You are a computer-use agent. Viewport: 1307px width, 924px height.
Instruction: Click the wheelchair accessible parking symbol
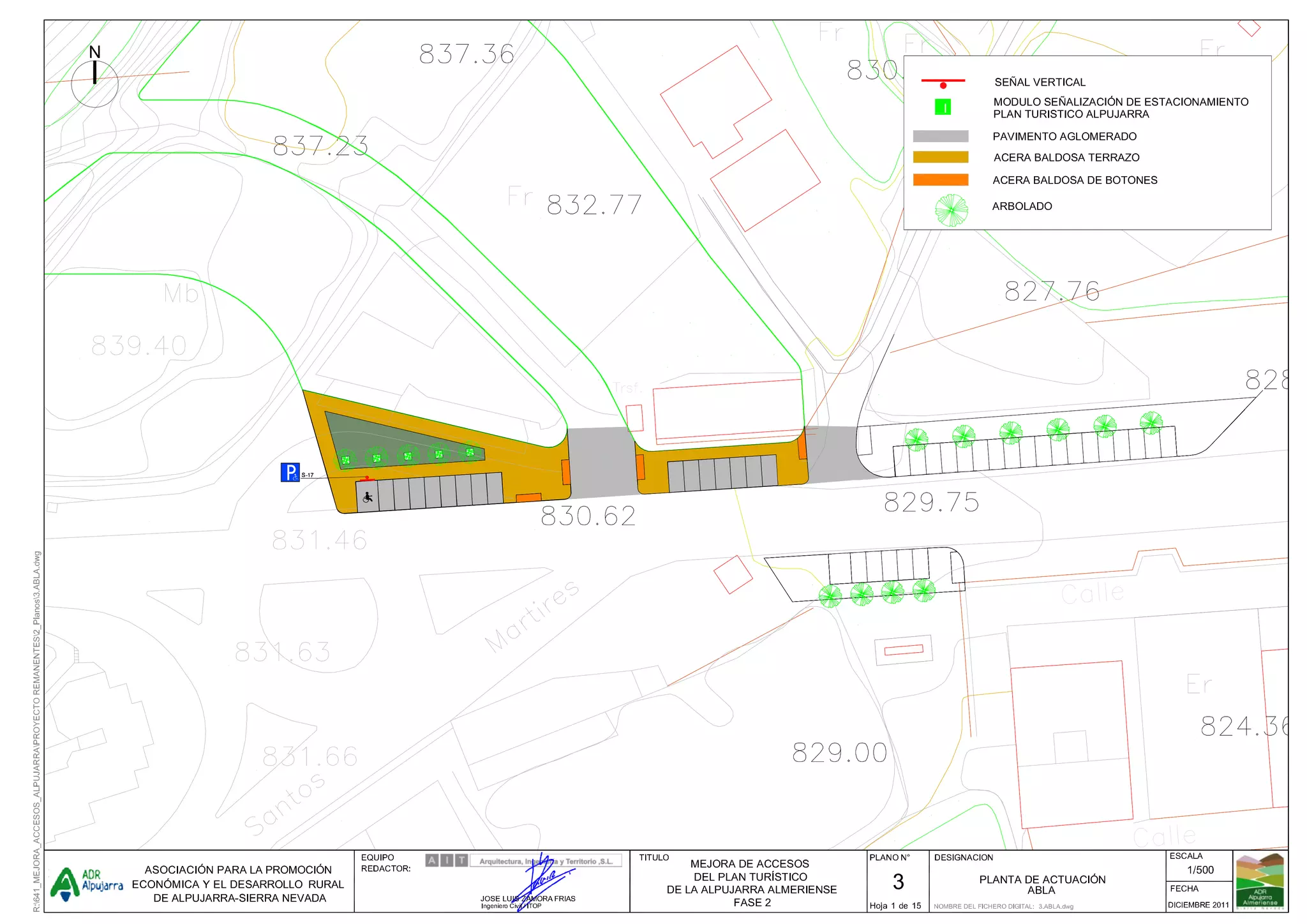368,496
